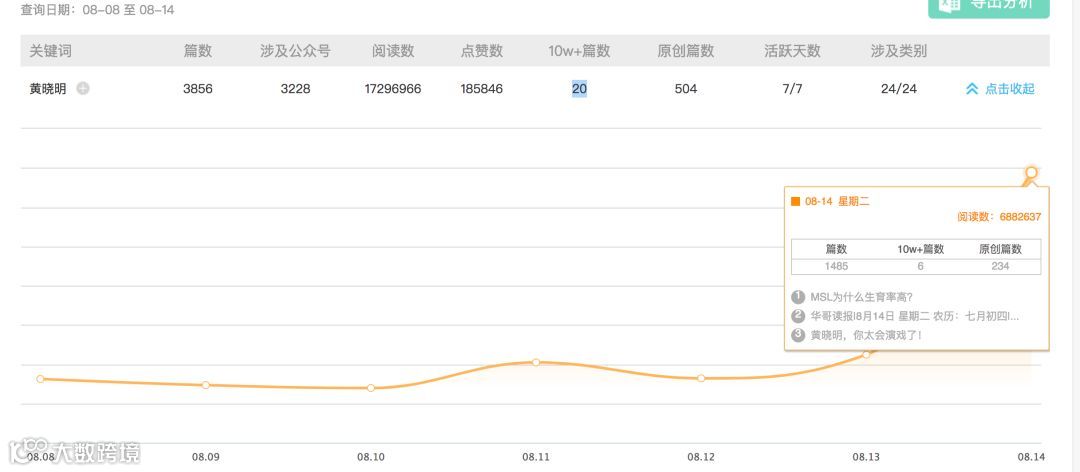
Task: Click the 08.11 x-axis label
Action: click(536, 457)
